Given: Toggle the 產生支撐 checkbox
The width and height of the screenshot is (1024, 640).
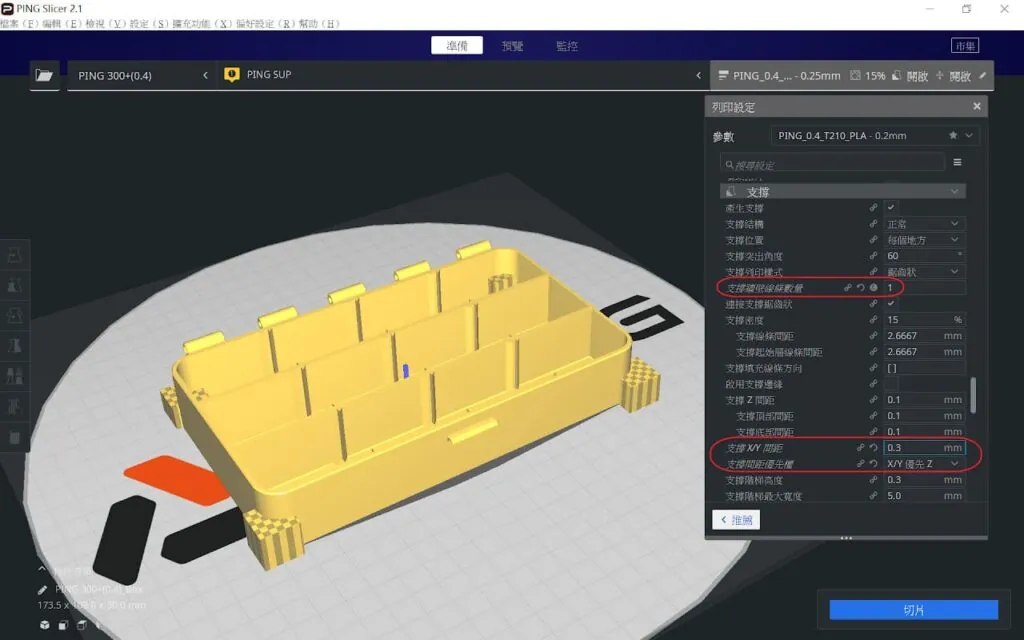Looking at the screenshot, I should pyautogui.click(x=891, y=208).
